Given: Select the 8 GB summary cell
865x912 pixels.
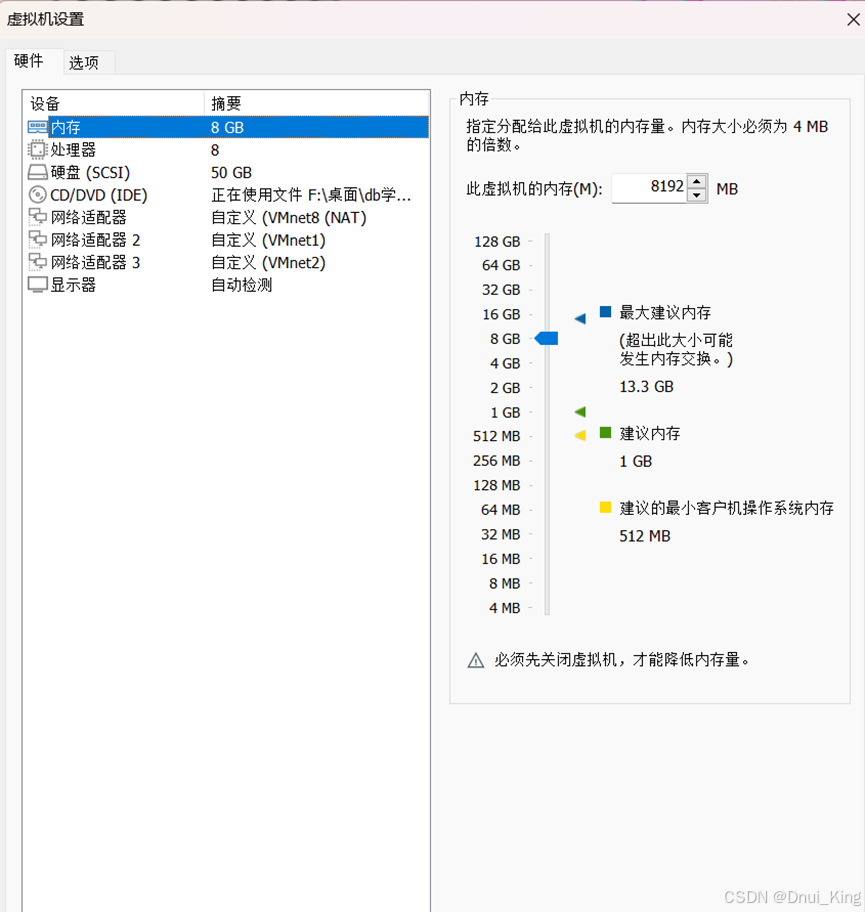Looking at the screenshot, I should (227, 127).
